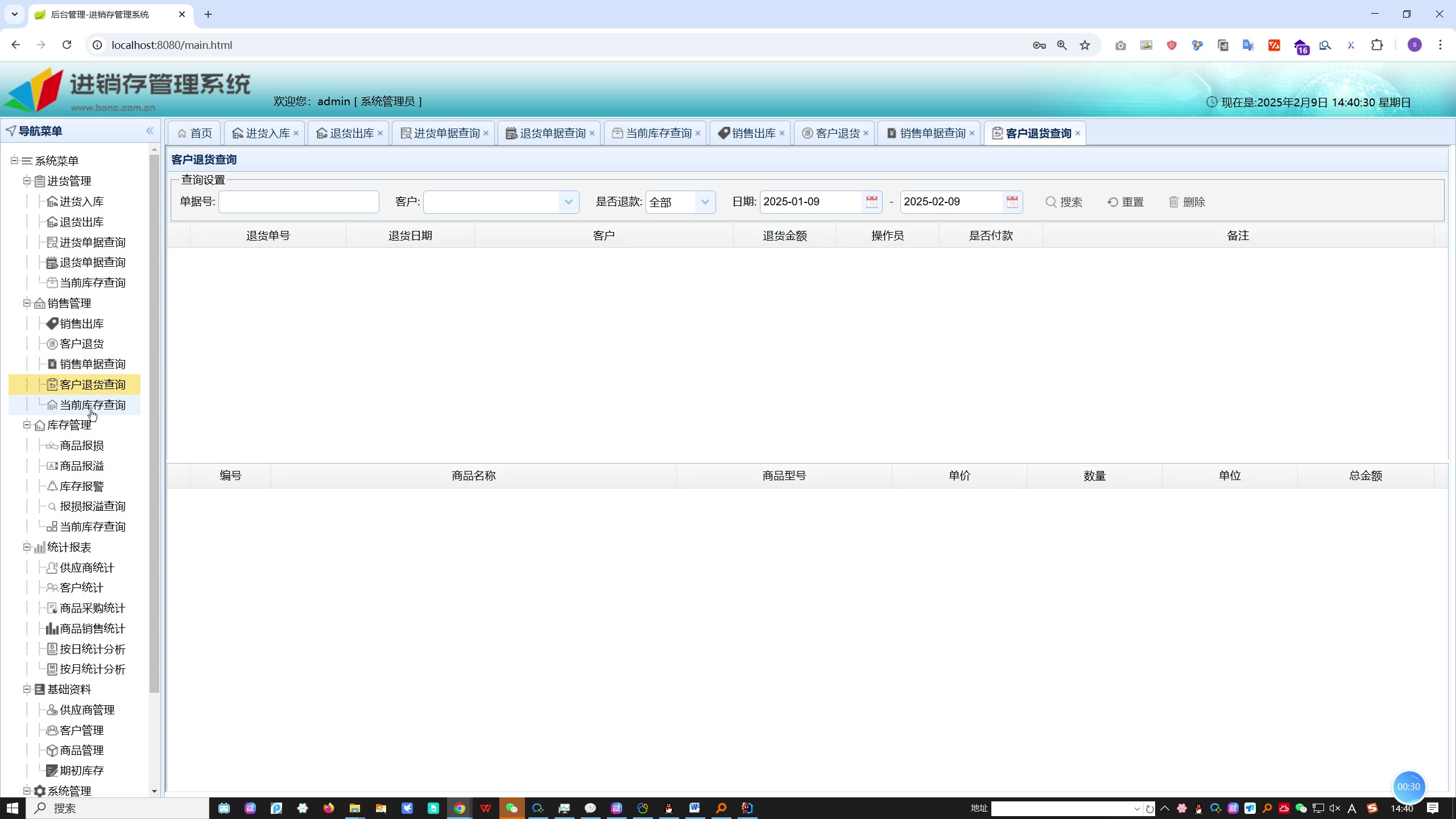Focus the end date field 2025-02-09
The height and width of the screenshot is (819, 1456).
(951, 202)
